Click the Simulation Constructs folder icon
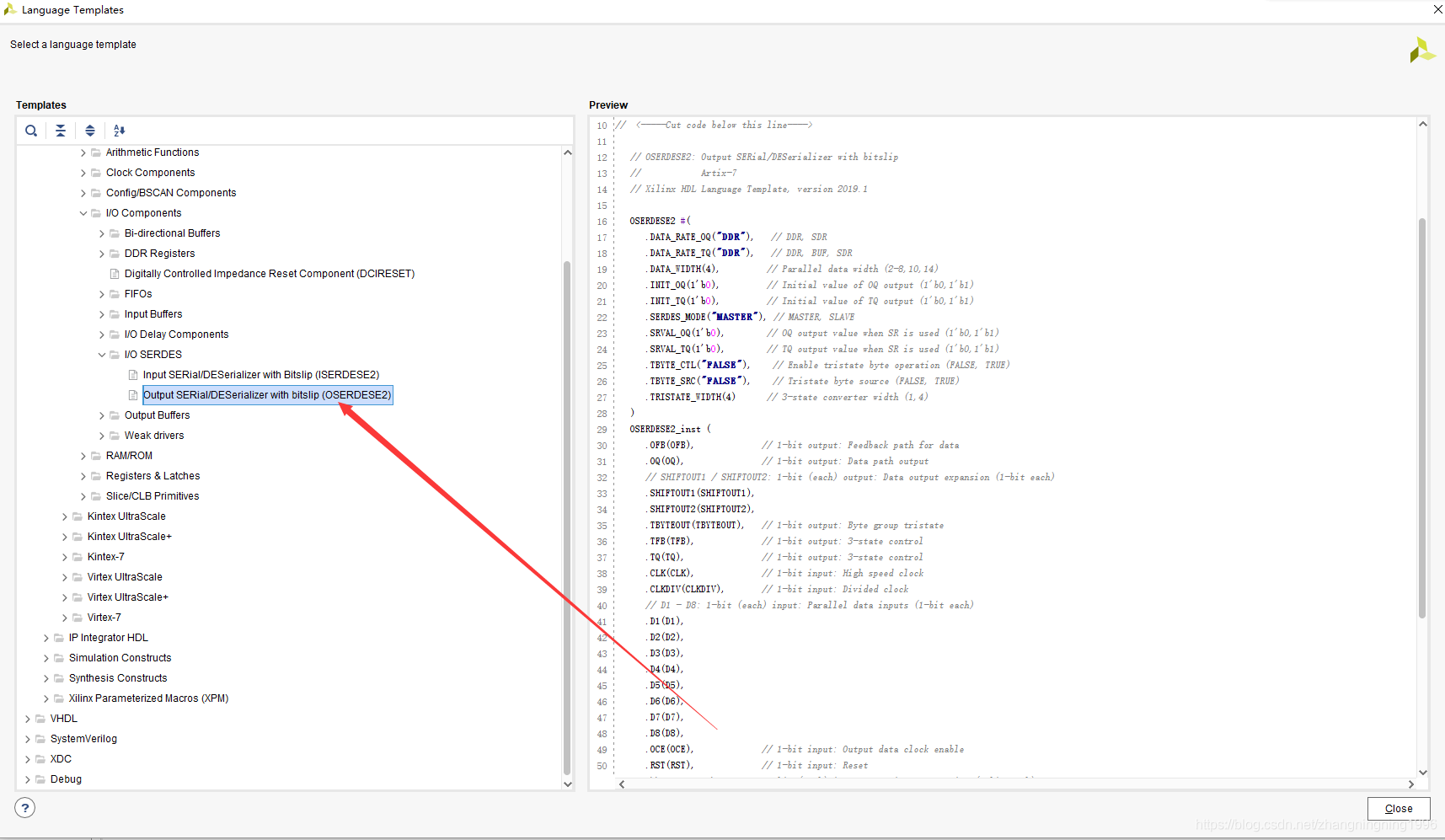This screenshot has width=1445, height=840. tap(59, 658)
